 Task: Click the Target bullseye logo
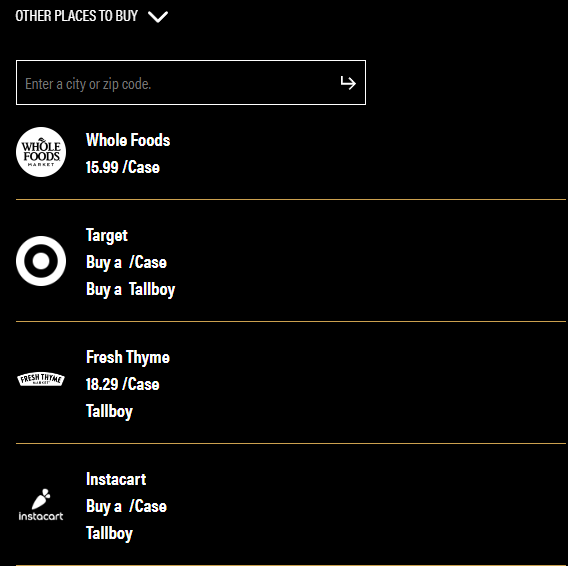pyautogui.click(x=41, y=261)
